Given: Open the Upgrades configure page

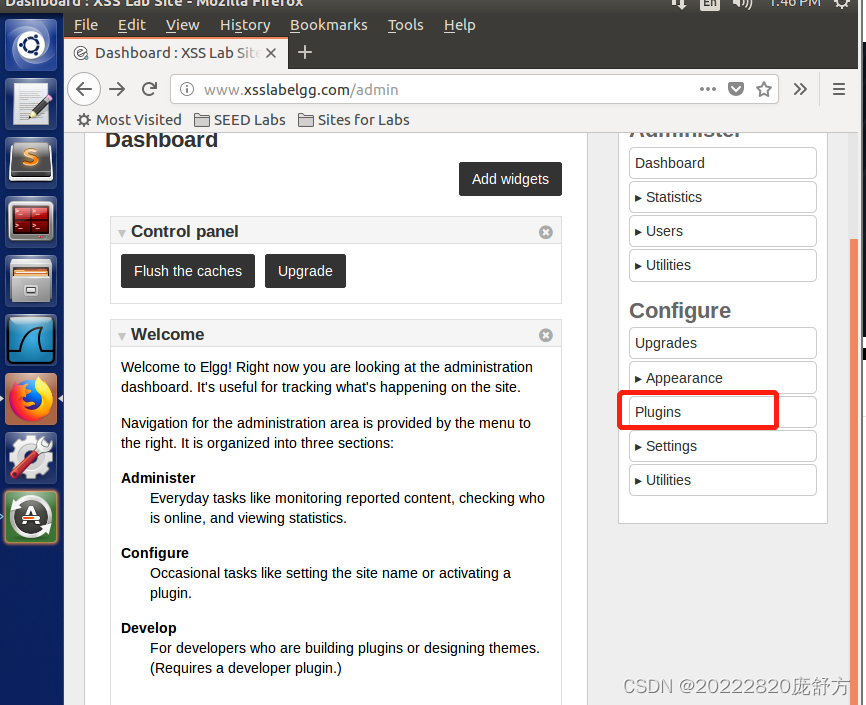Looking at the screenshot, I should click(722, 343).
